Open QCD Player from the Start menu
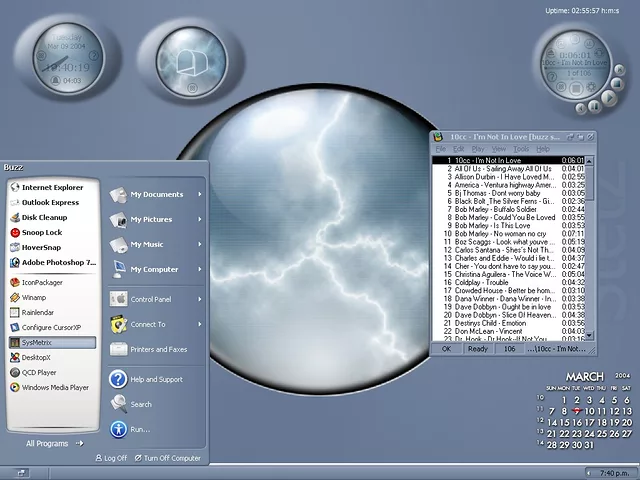This screenshot has height=480, width=640. (42, 372)
